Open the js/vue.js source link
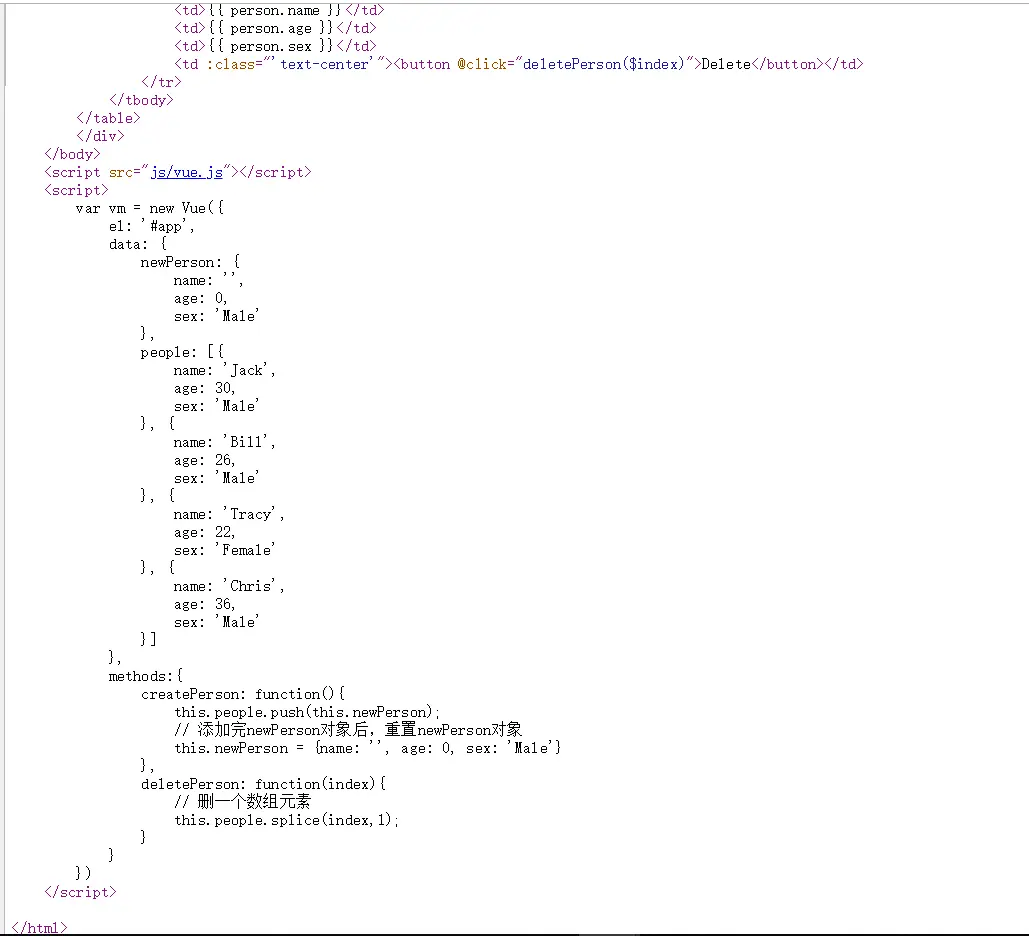1029x936 pixels. 187,172
